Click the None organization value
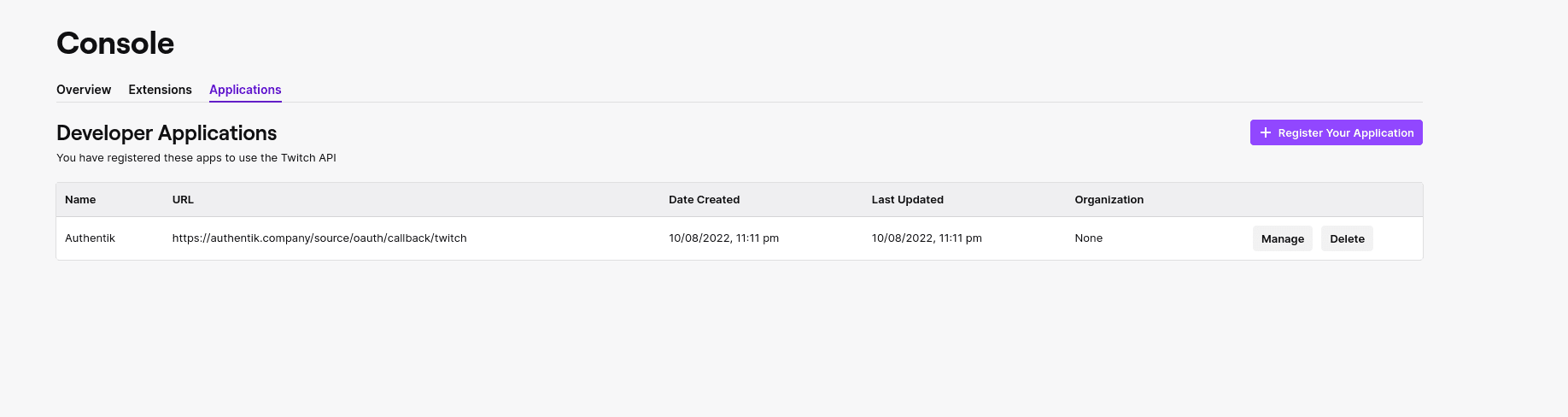The image size is (1568, 417). click(1088, 238)
